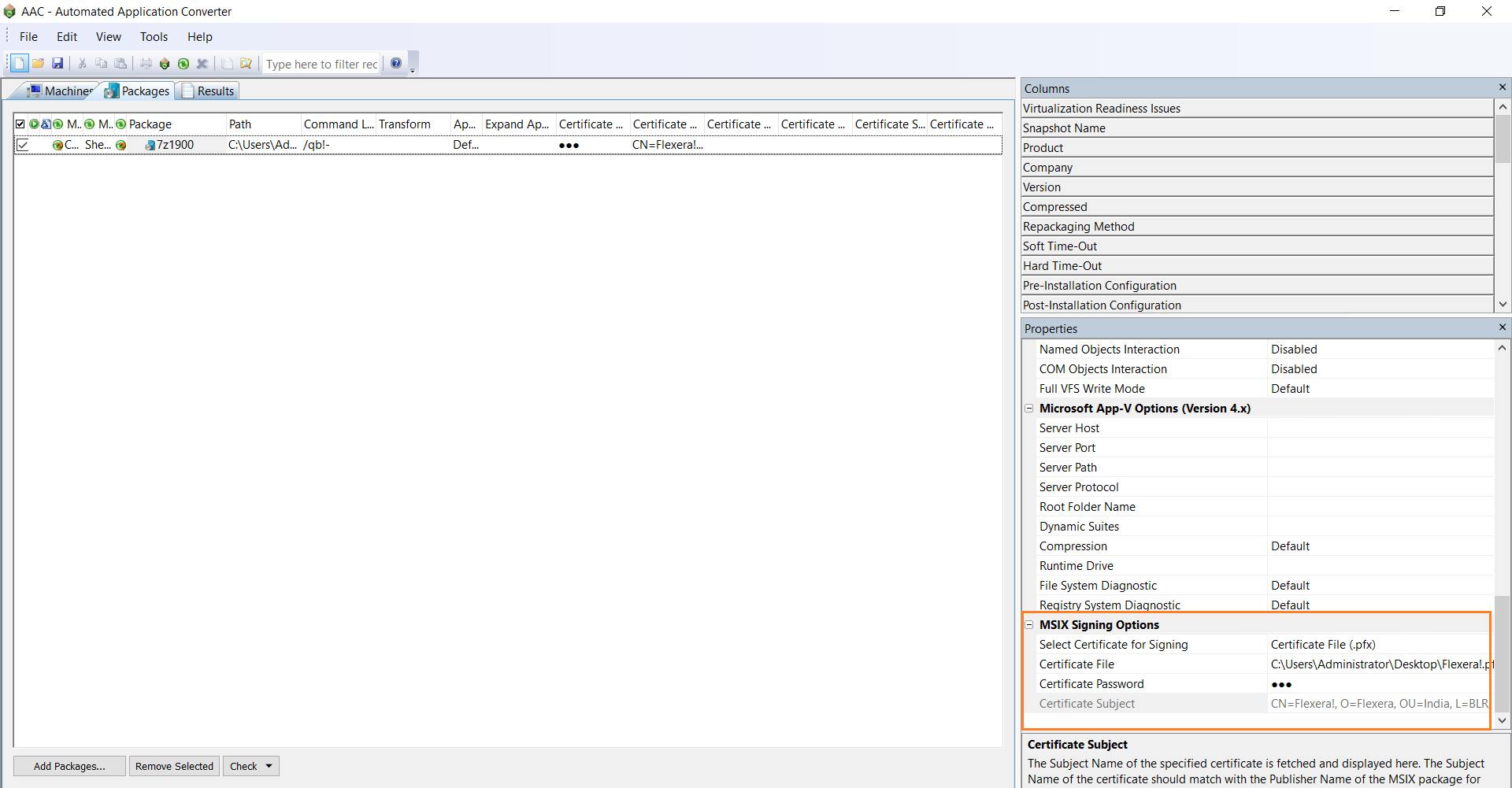Click the folder search toolbar icon

(x=246, y=64)
